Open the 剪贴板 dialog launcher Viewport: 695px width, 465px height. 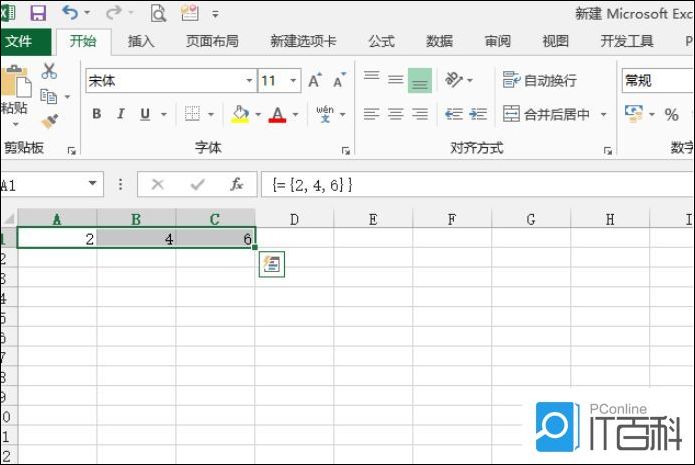click(x=71, y=151)
